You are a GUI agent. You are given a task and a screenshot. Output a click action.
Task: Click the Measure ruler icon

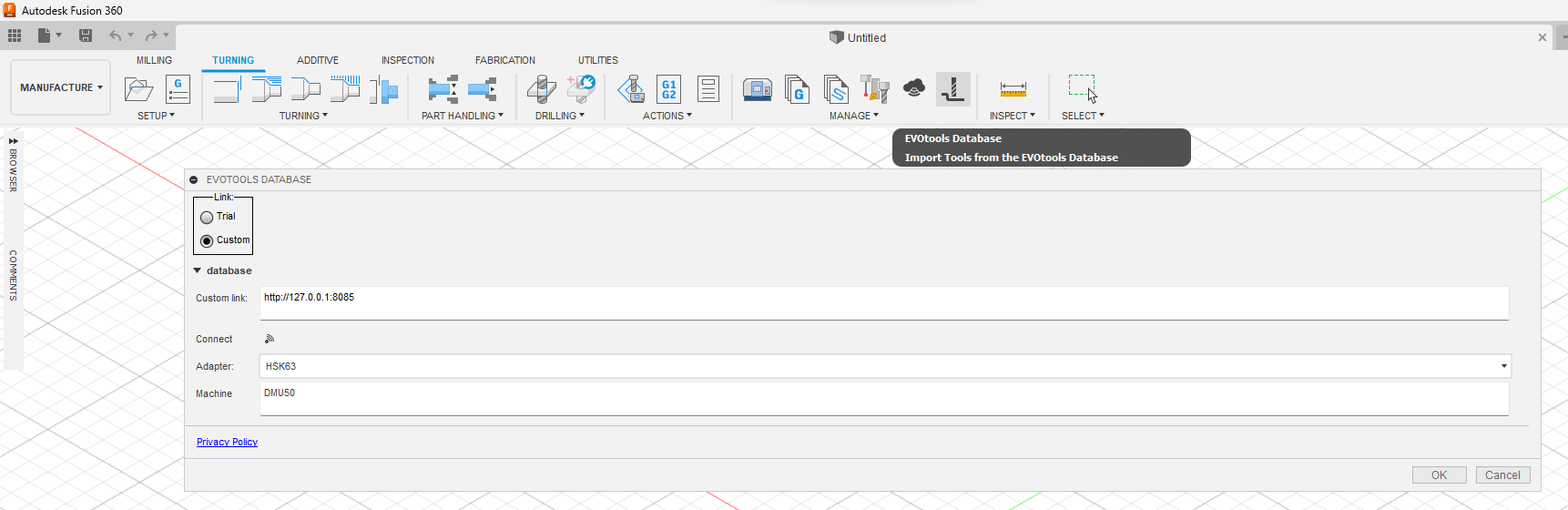pyautogui.click(x=1013, y=89)
